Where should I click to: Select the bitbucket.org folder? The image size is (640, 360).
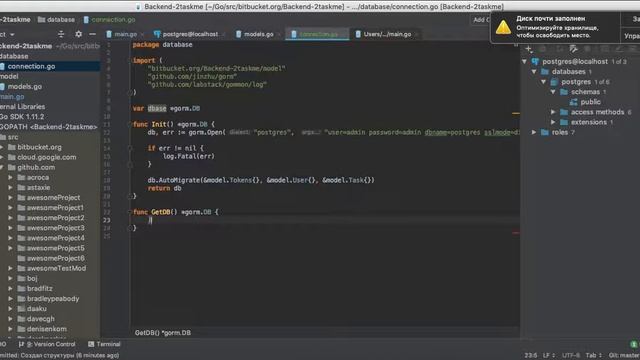point(39,147)
